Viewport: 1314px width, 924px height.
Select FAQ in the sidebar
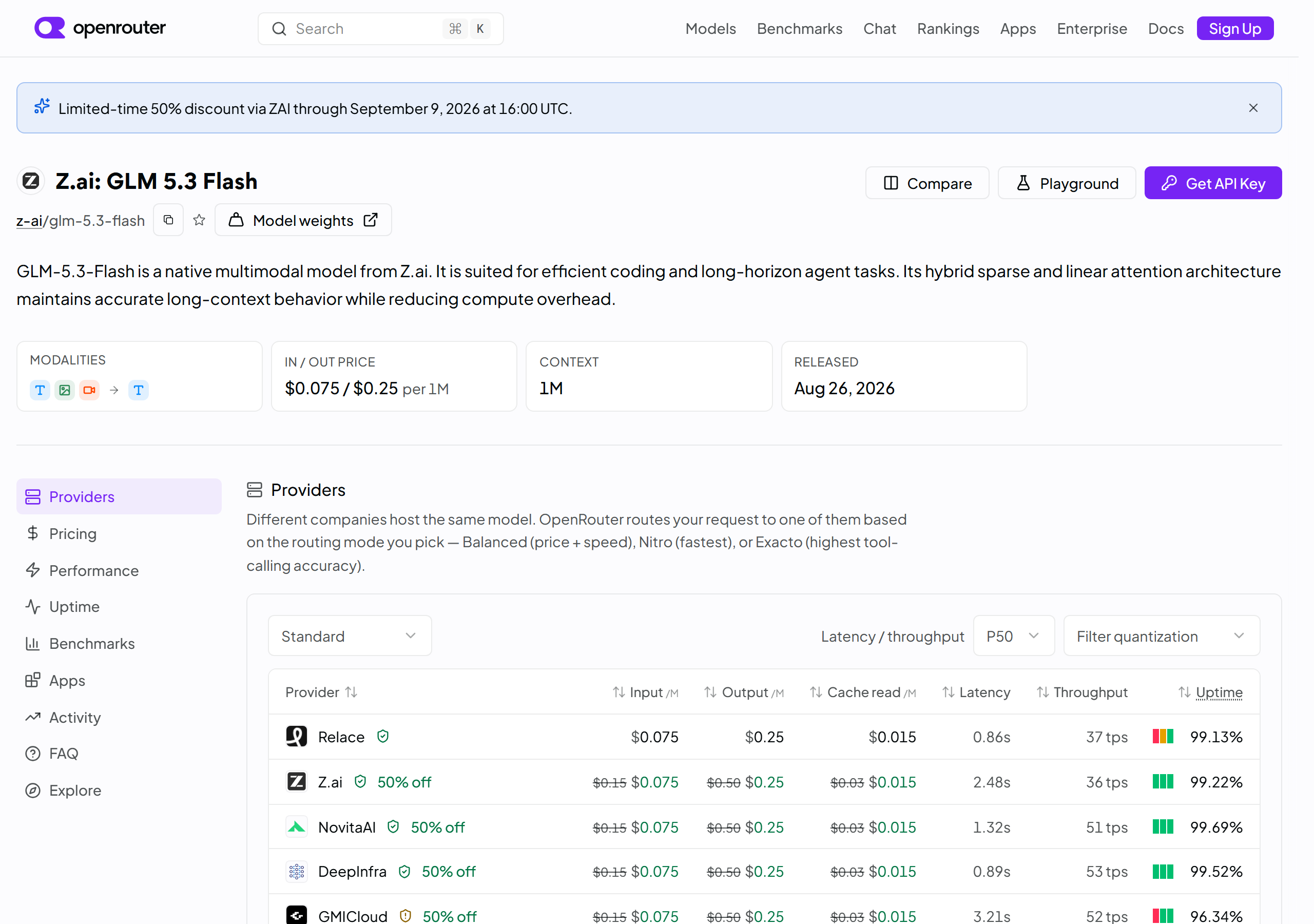click(x=119, y=754)
